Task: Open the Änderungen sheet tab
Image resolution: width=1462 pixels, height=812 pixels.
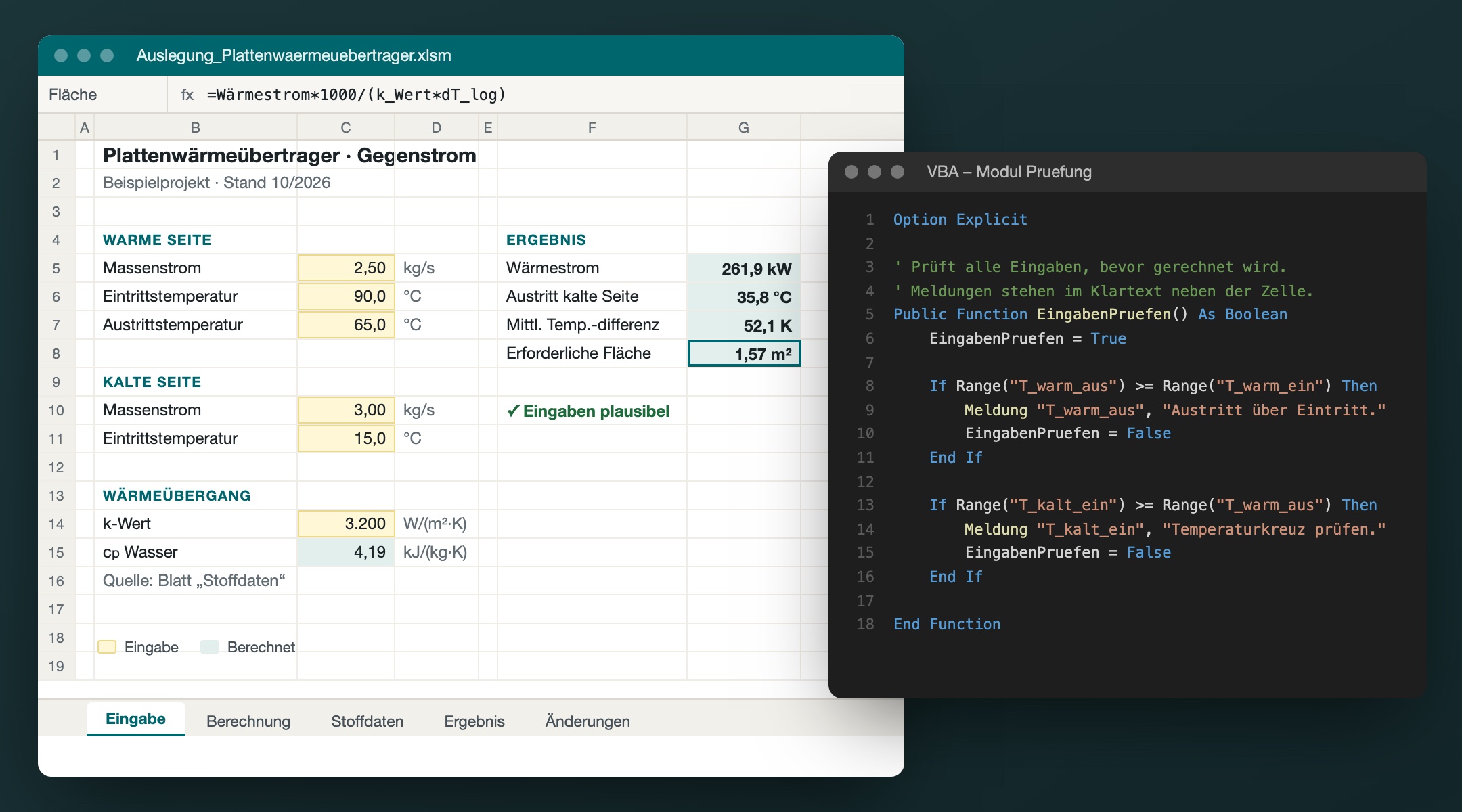Action: coord(588,721)
